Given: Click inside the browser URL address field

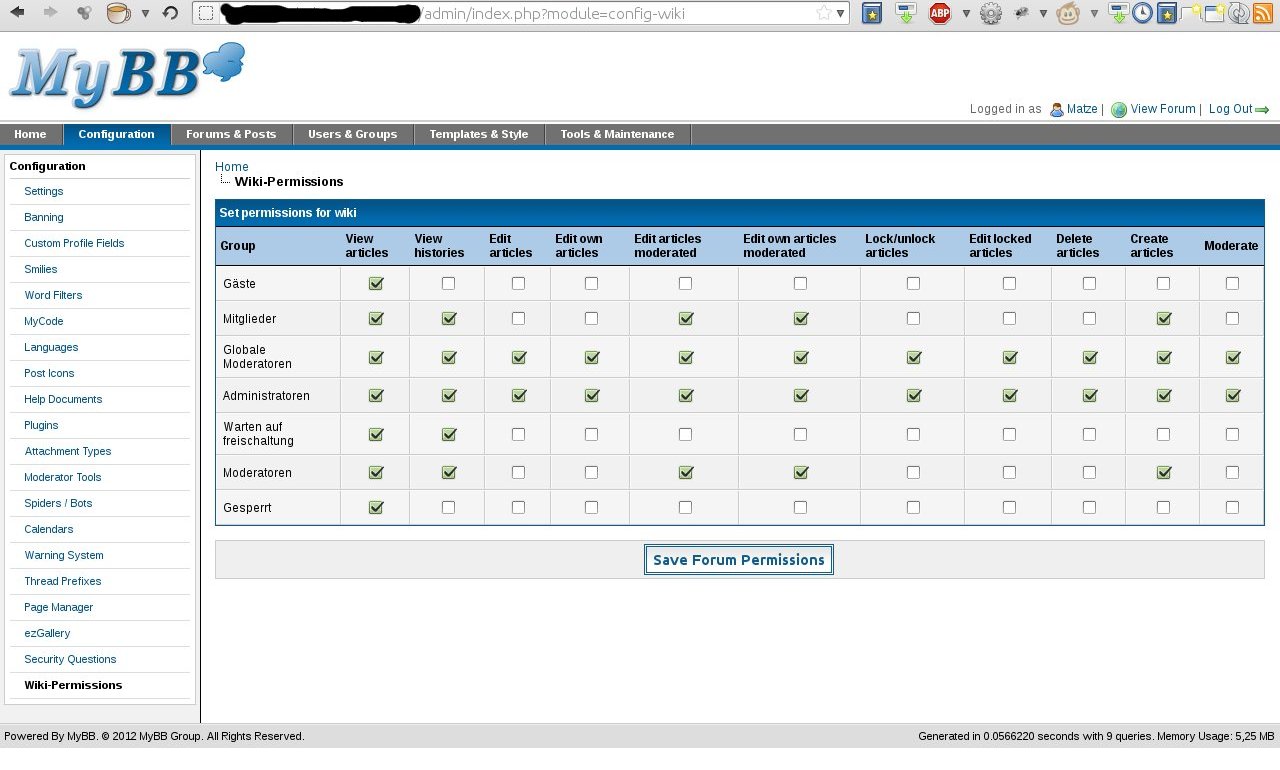Looking at the screenshot, I should 550,14.
